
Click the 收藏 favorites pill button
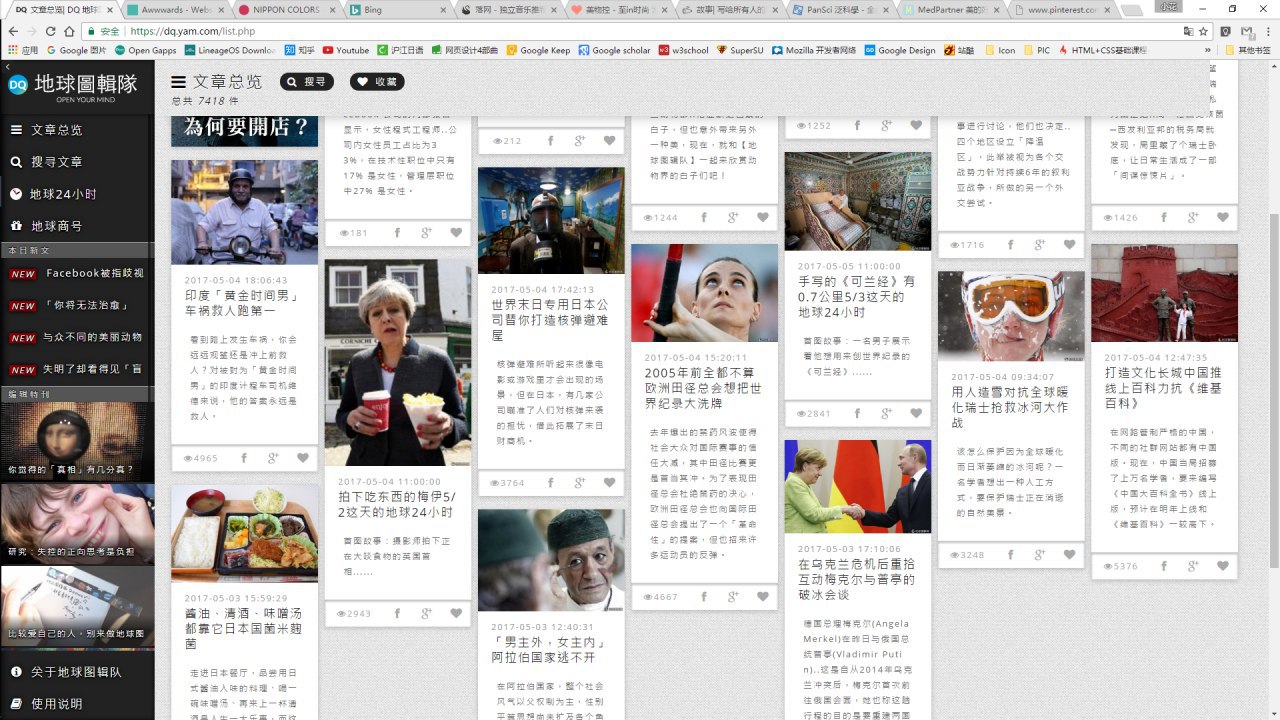pos(377,82)
